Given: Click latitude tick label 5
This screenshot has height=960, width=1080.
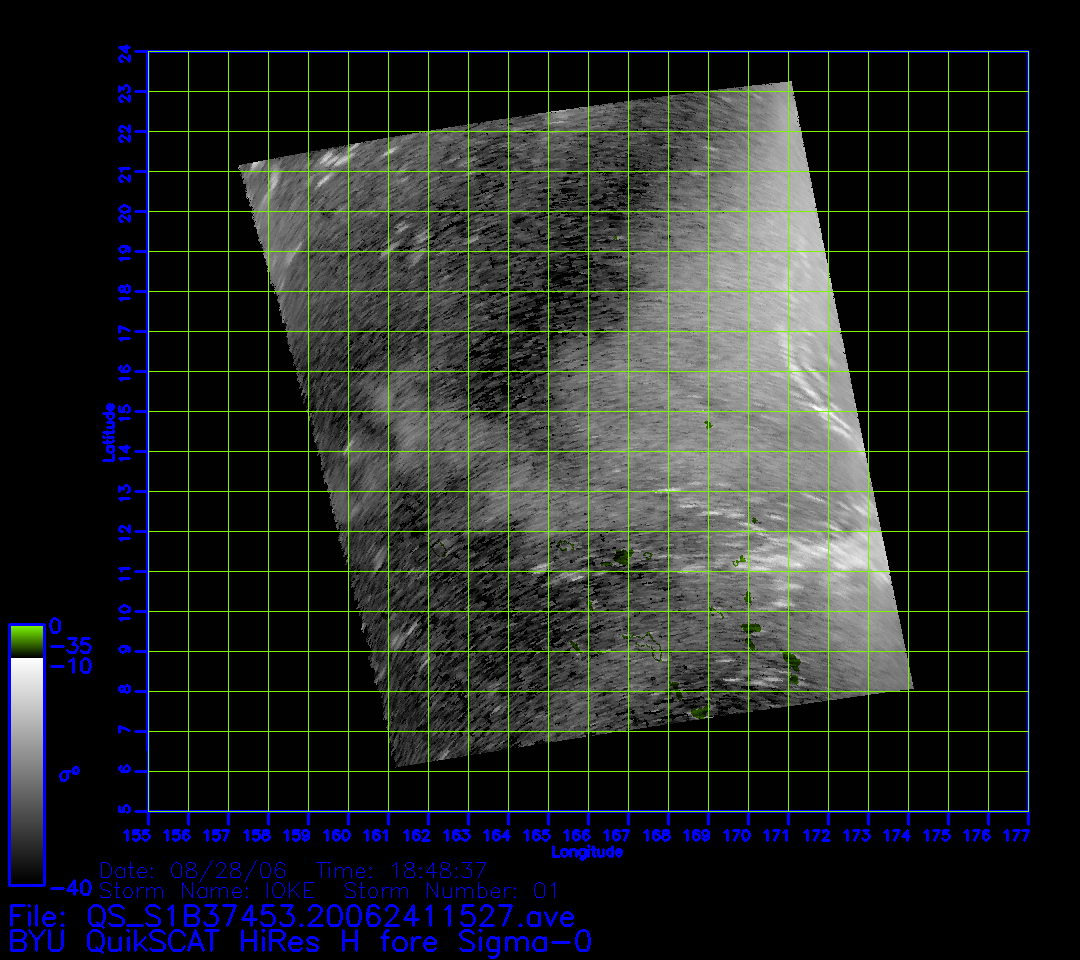Looking at the screenshot, I should [124, 811].
